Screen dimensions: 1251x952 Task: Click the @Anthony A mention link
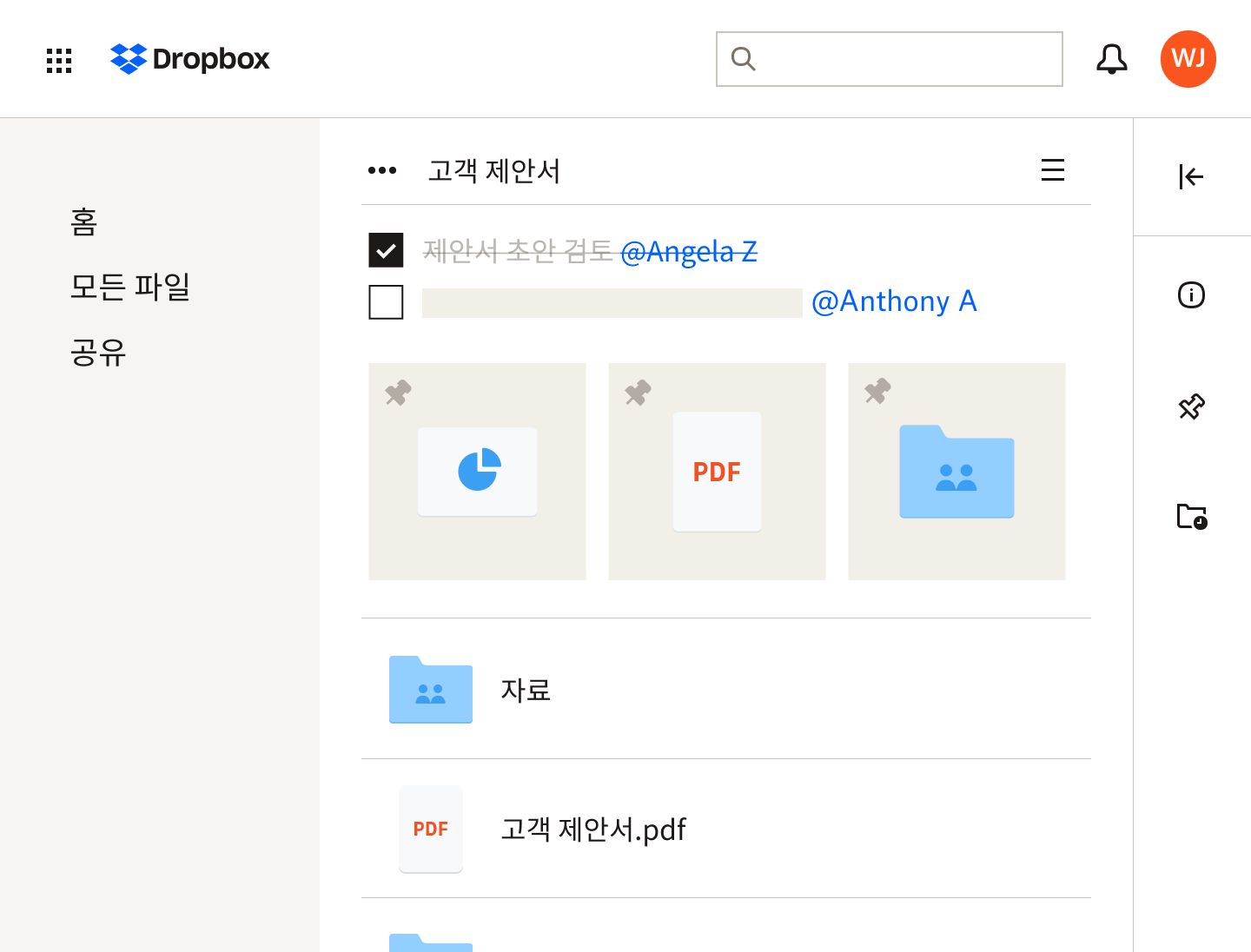[895, 301]
